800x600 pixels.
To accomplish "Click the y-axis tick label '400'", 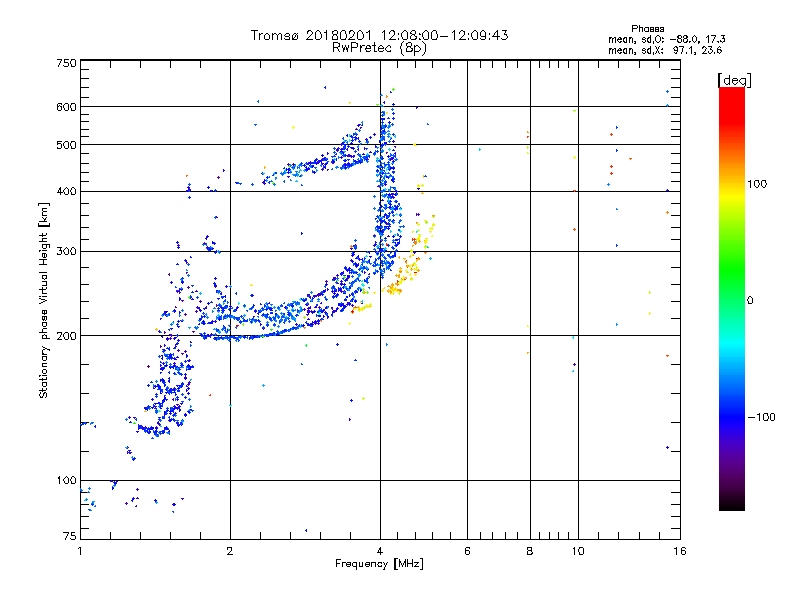I will (x=66, y=192).
